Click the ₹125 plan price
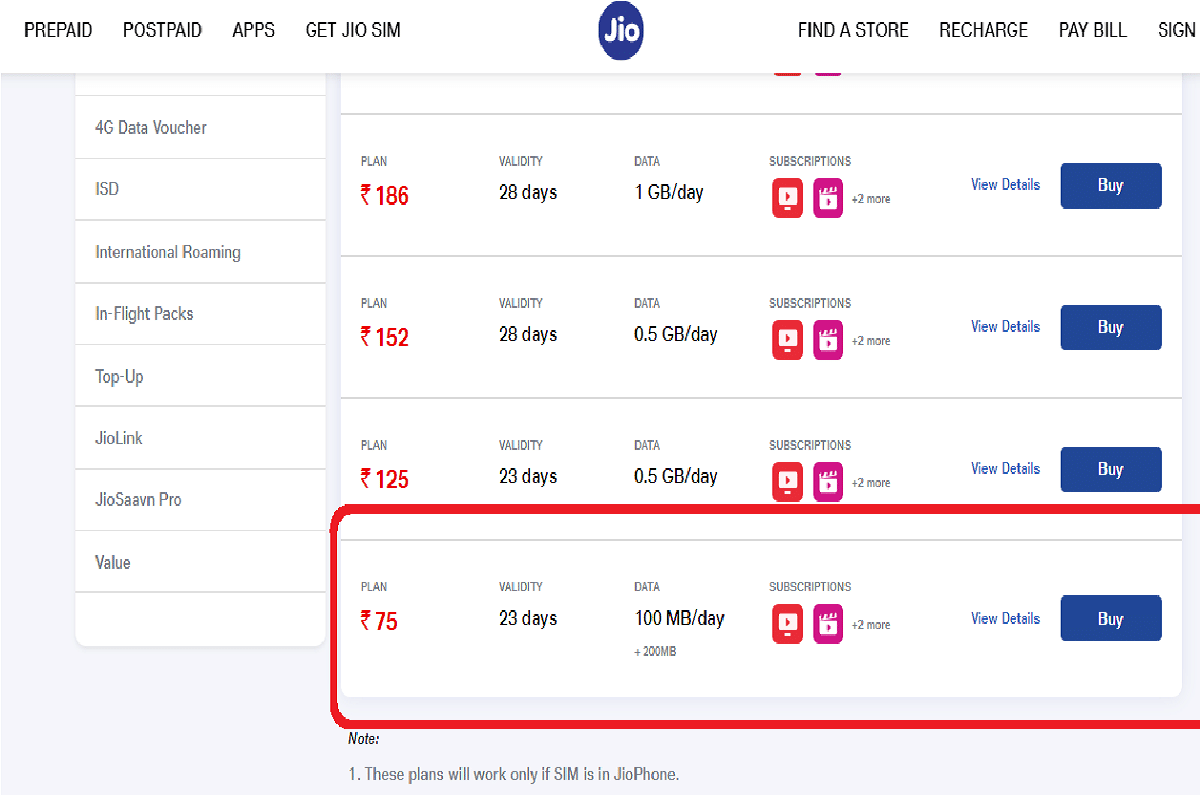This screenshot has height=800, width=1200. (385, 480)
